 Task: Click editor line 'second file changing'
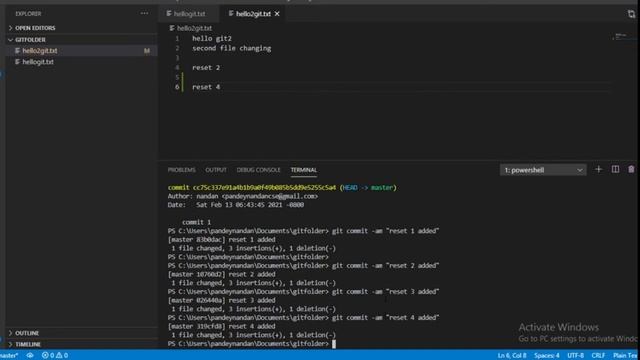pyautogui.click(x=231, y=48)
